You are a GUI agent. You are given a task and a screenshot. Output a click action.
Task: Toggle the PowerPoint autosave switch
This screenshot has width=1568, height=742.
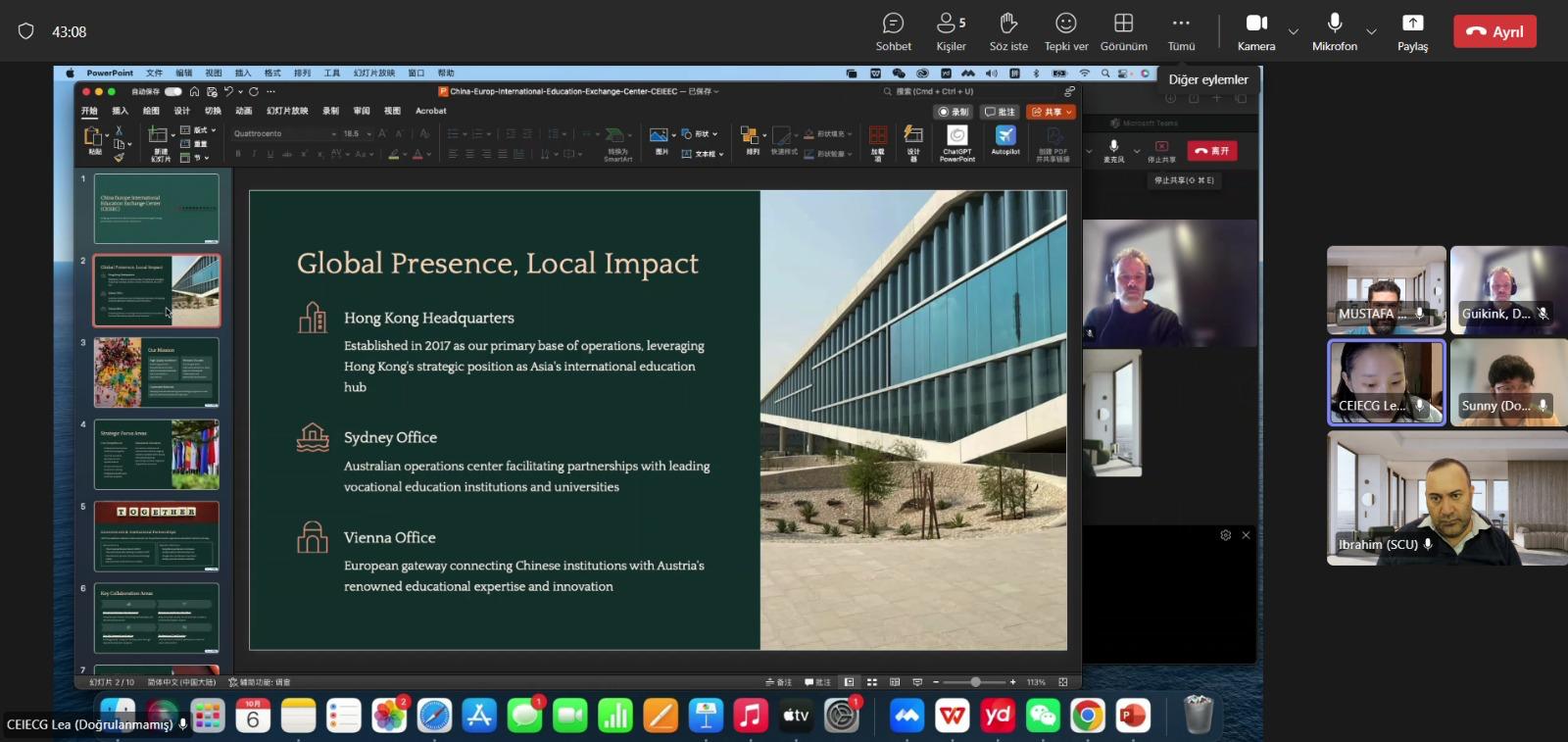tap(173, 91)
